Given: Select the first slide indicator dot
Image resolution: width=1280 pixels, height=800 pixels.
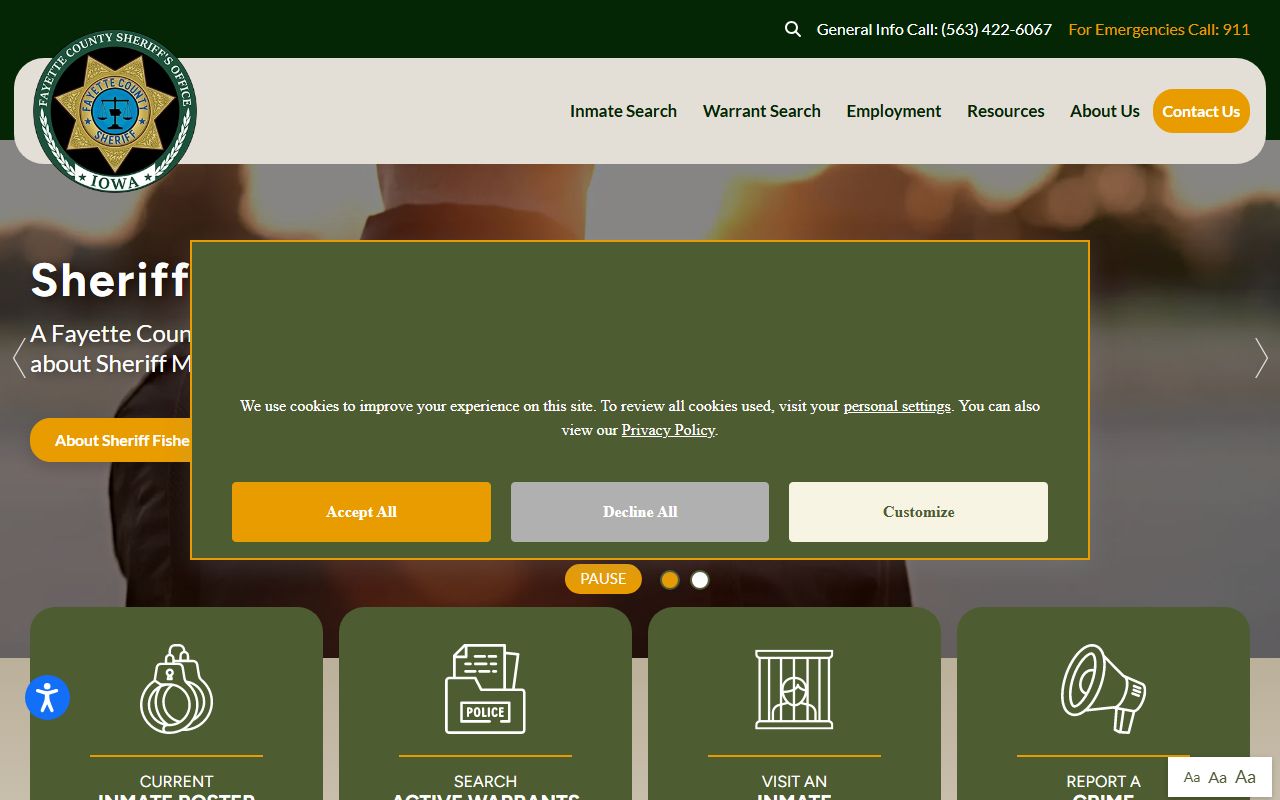Looking at the screenshot, I should click(x=670, y=580).
